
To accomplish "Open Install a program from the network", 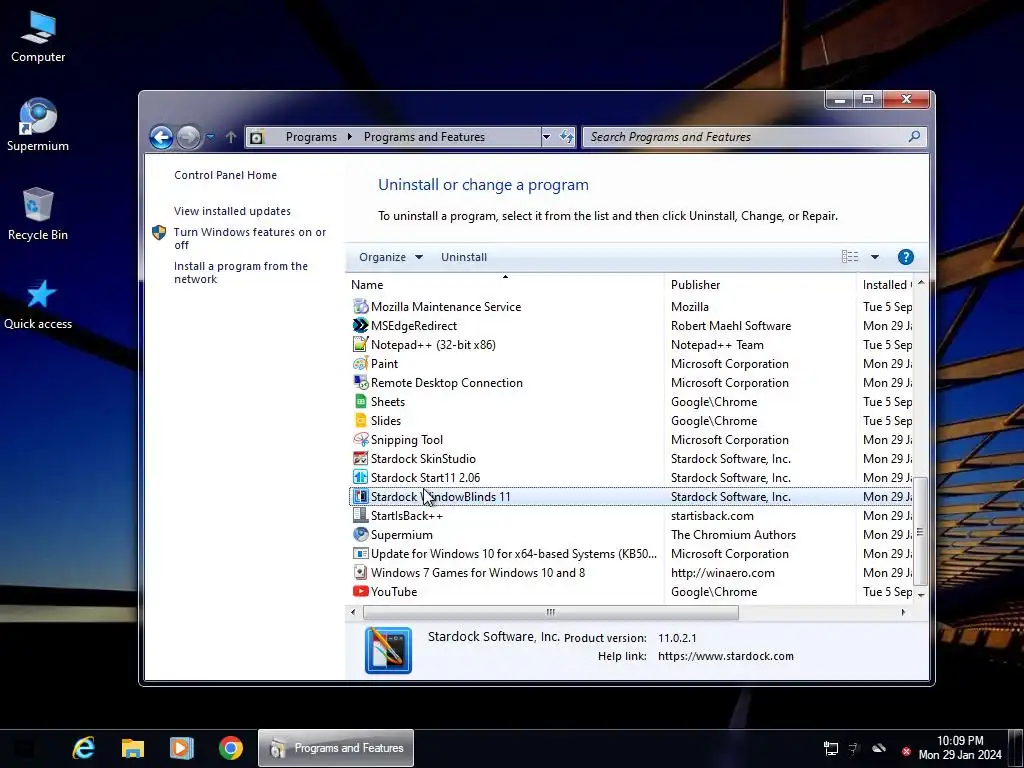I will click(240, 272).
